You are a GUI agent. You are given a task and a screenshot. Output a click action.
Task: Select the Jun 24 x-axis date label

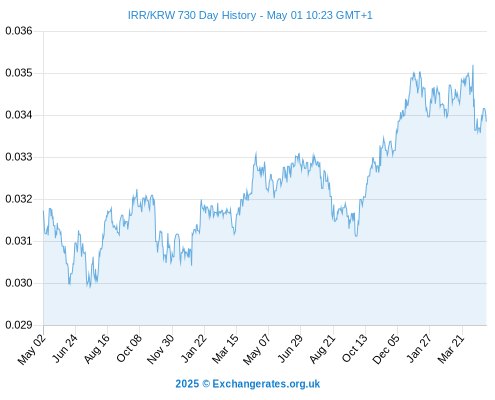point(65,348)
